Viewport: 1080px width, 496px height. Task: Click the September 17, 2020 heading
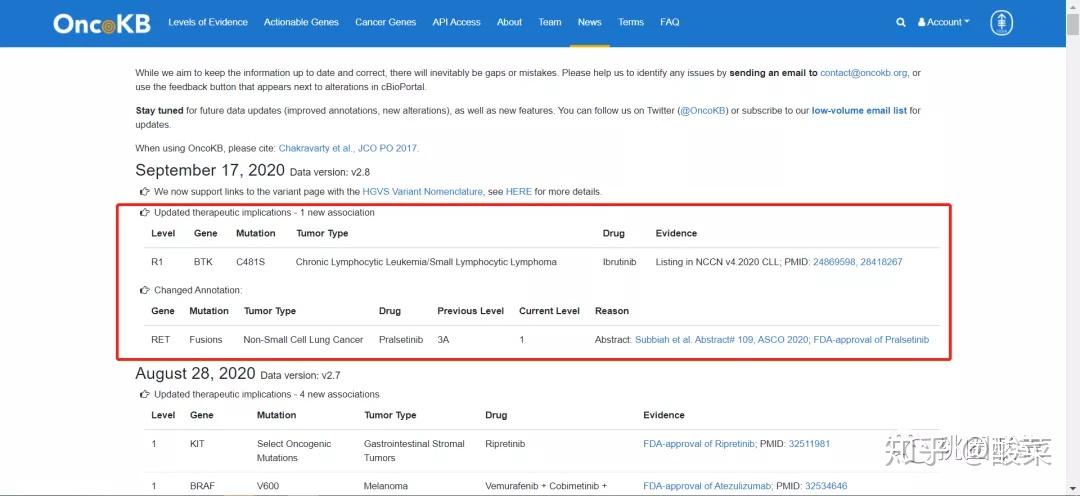[210, 170]
